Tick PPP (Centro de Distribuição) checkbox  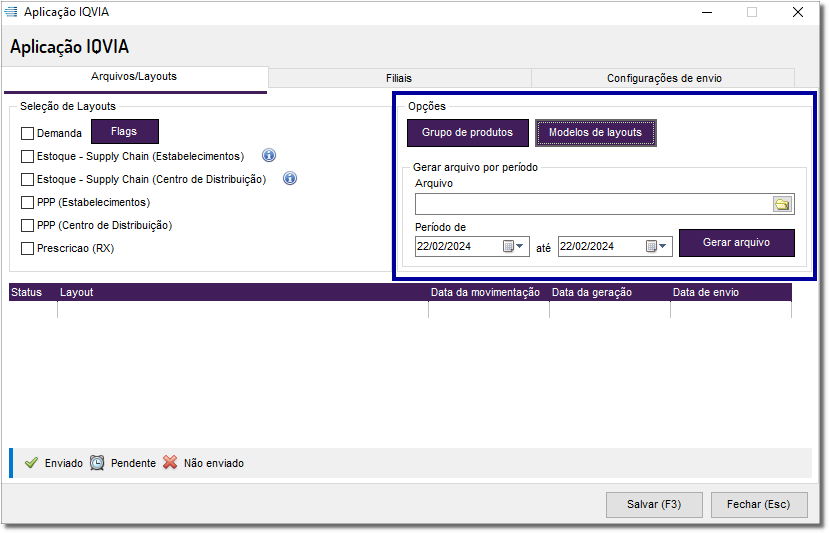[x=27, y=226]
